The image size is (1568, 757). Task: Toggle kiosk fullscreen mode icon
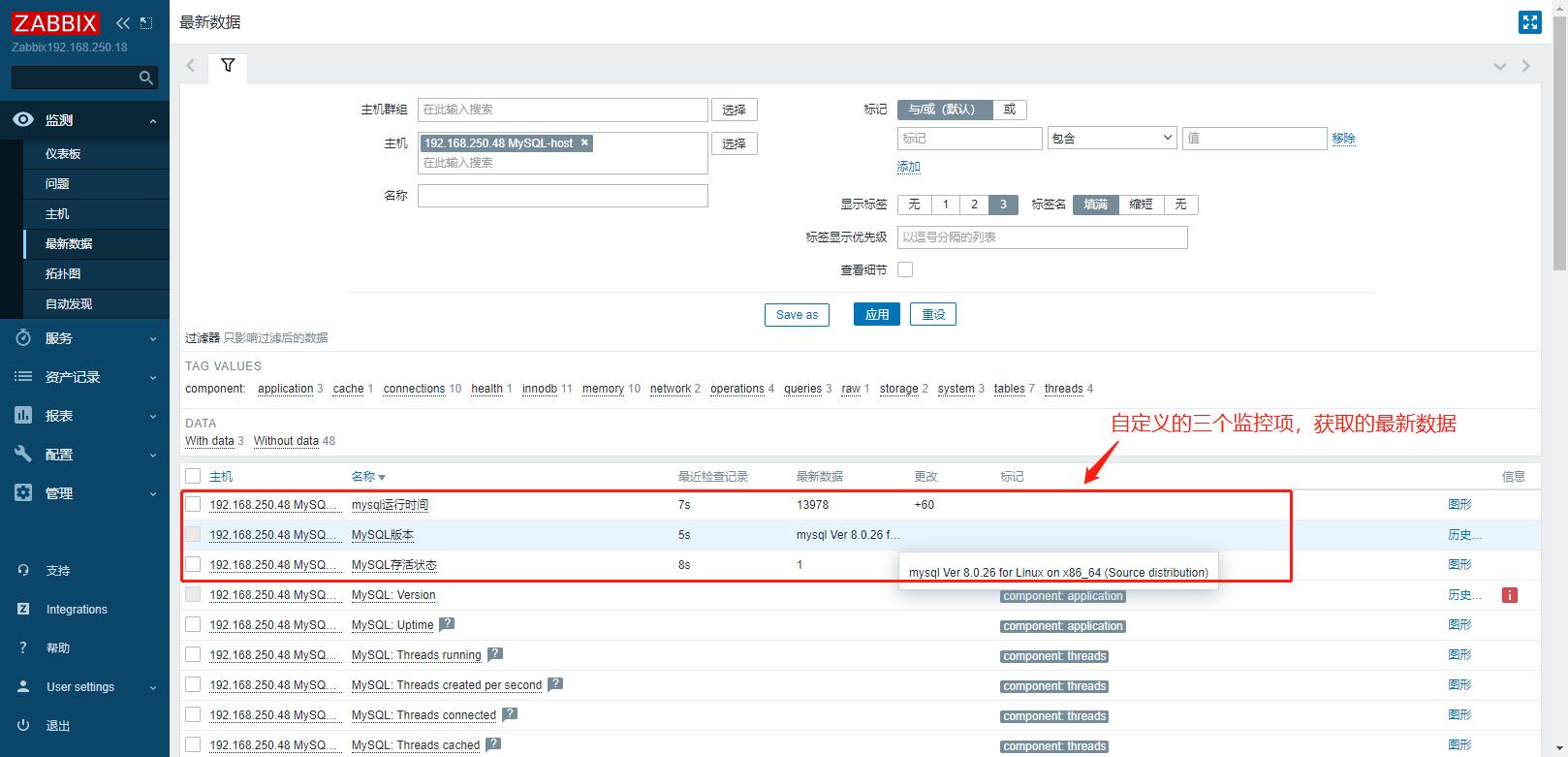pyautogui.click(x=1529, y=22)
